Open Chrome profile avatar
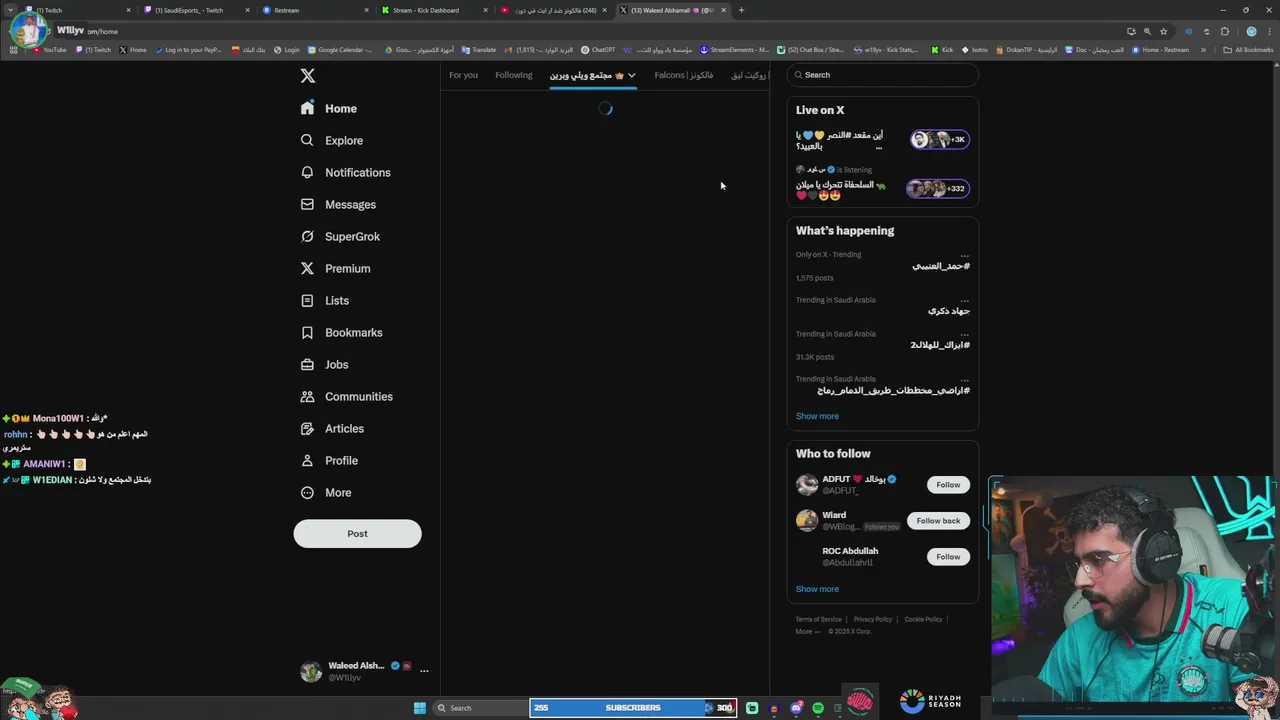This screenshot has width=1280, height=720. coord(1251,31)
